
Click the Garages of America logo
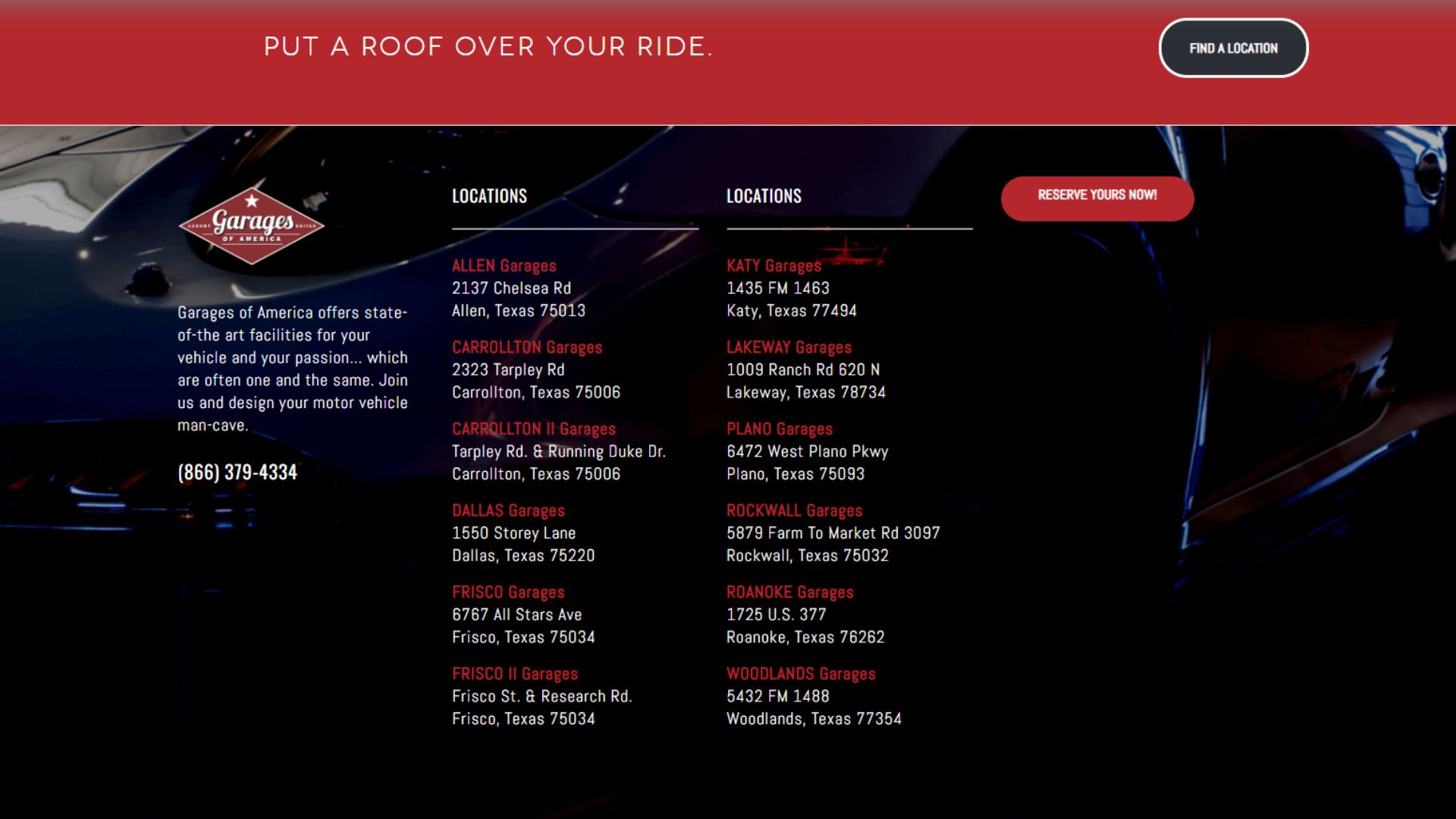(252, 225)
